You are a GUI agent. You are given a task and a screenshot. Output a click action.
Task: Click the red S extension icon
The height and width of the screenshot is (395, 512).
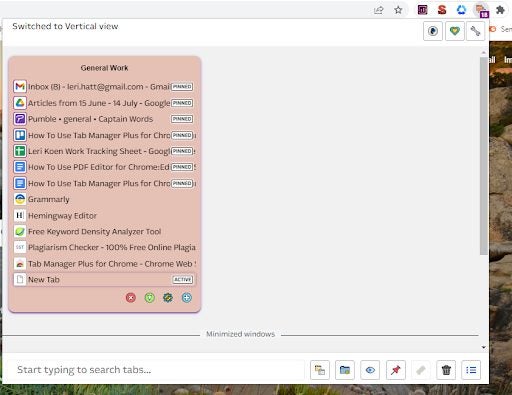[x=442, y=10]
